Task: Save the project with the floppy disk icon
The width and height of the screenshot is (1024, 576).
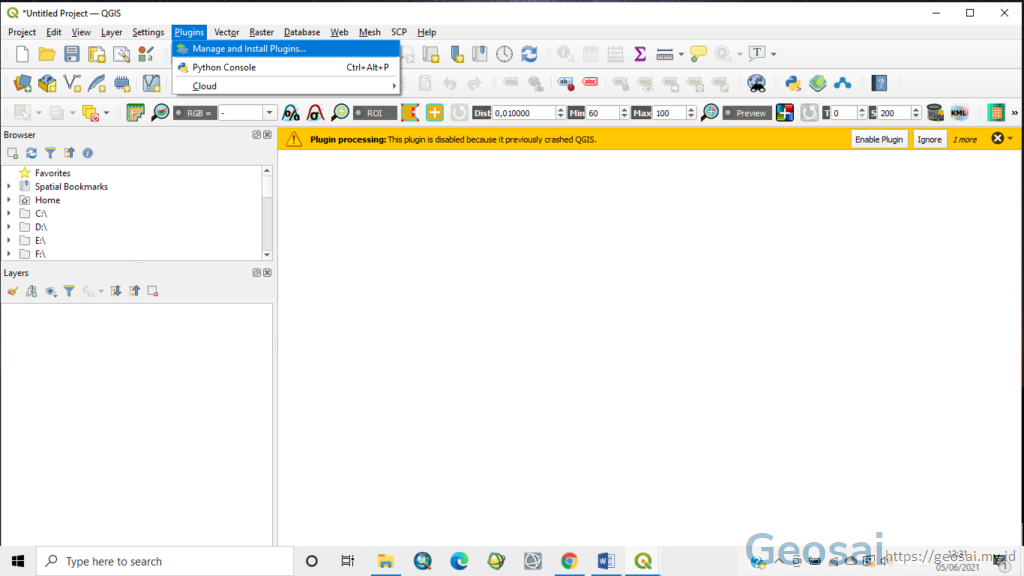Action: 72,54
